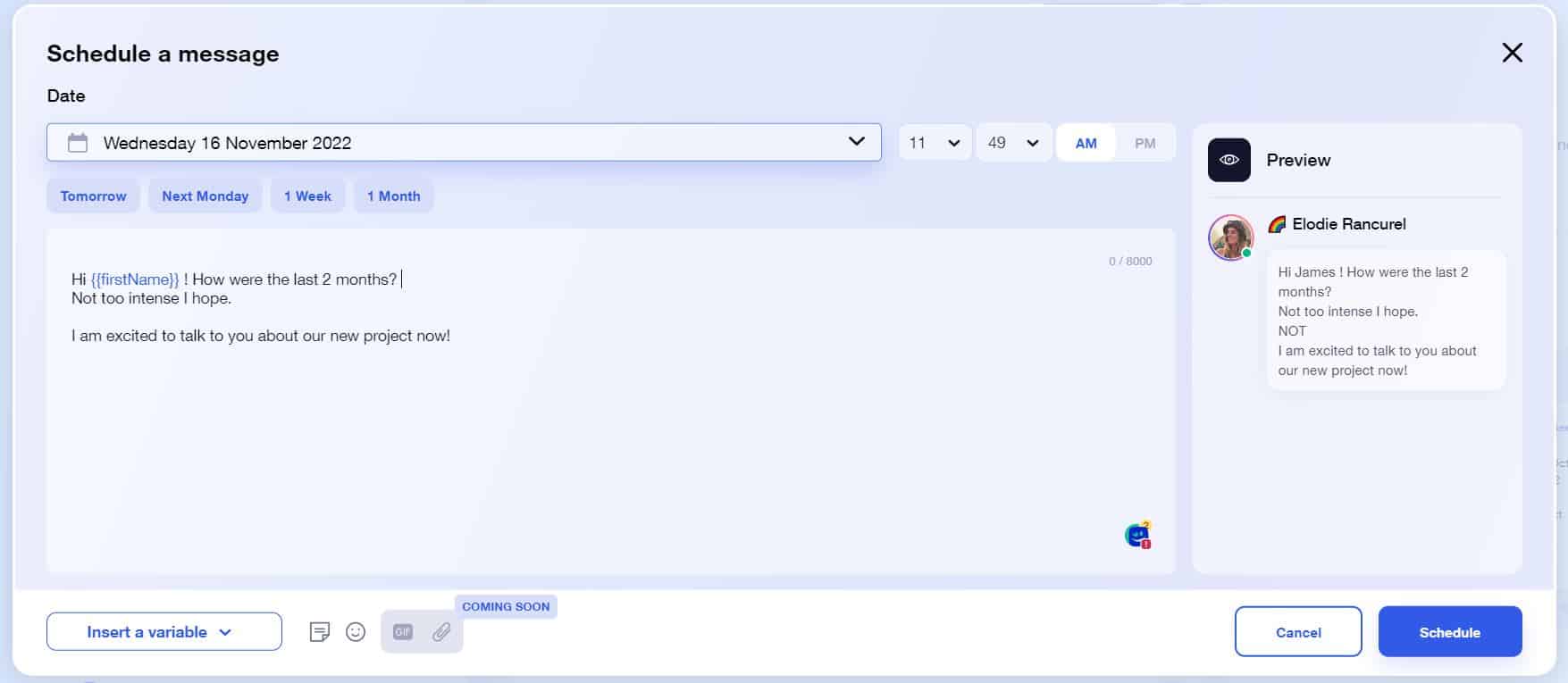Click the calendar icon in date field
1568x683 pixels.
coord(78,143)
